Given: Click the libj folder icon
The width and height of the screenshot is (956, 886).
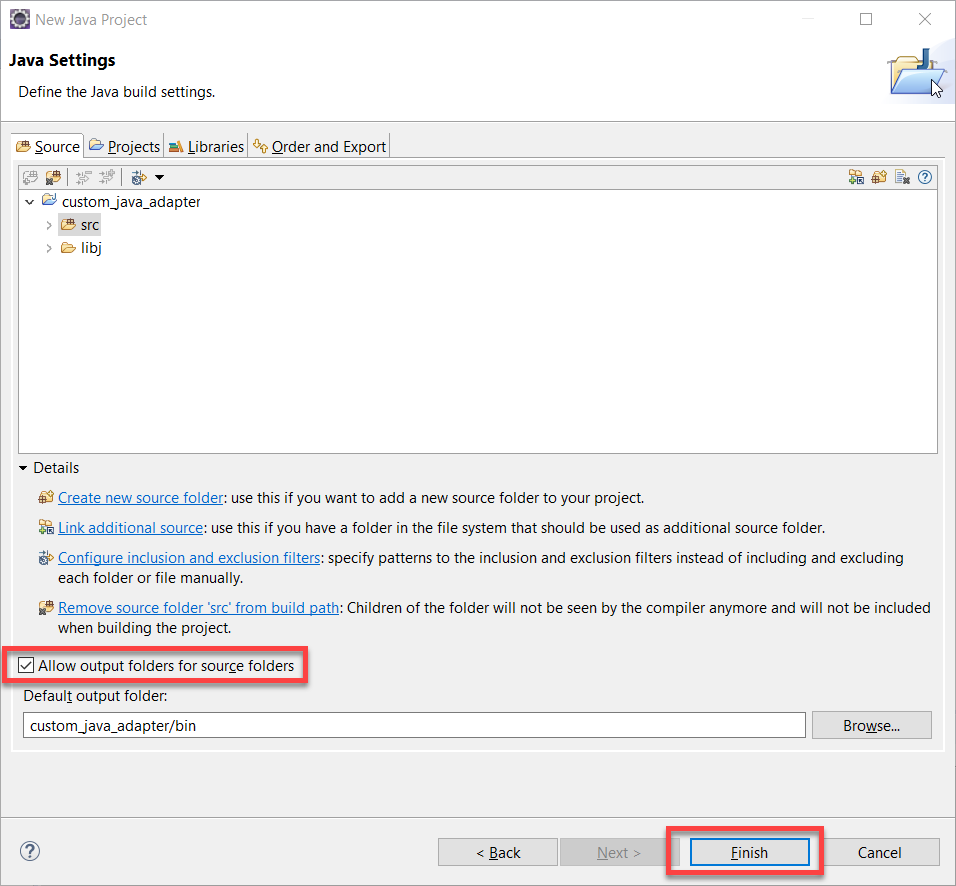Looking at the screenshot, I should coord(68,248).
